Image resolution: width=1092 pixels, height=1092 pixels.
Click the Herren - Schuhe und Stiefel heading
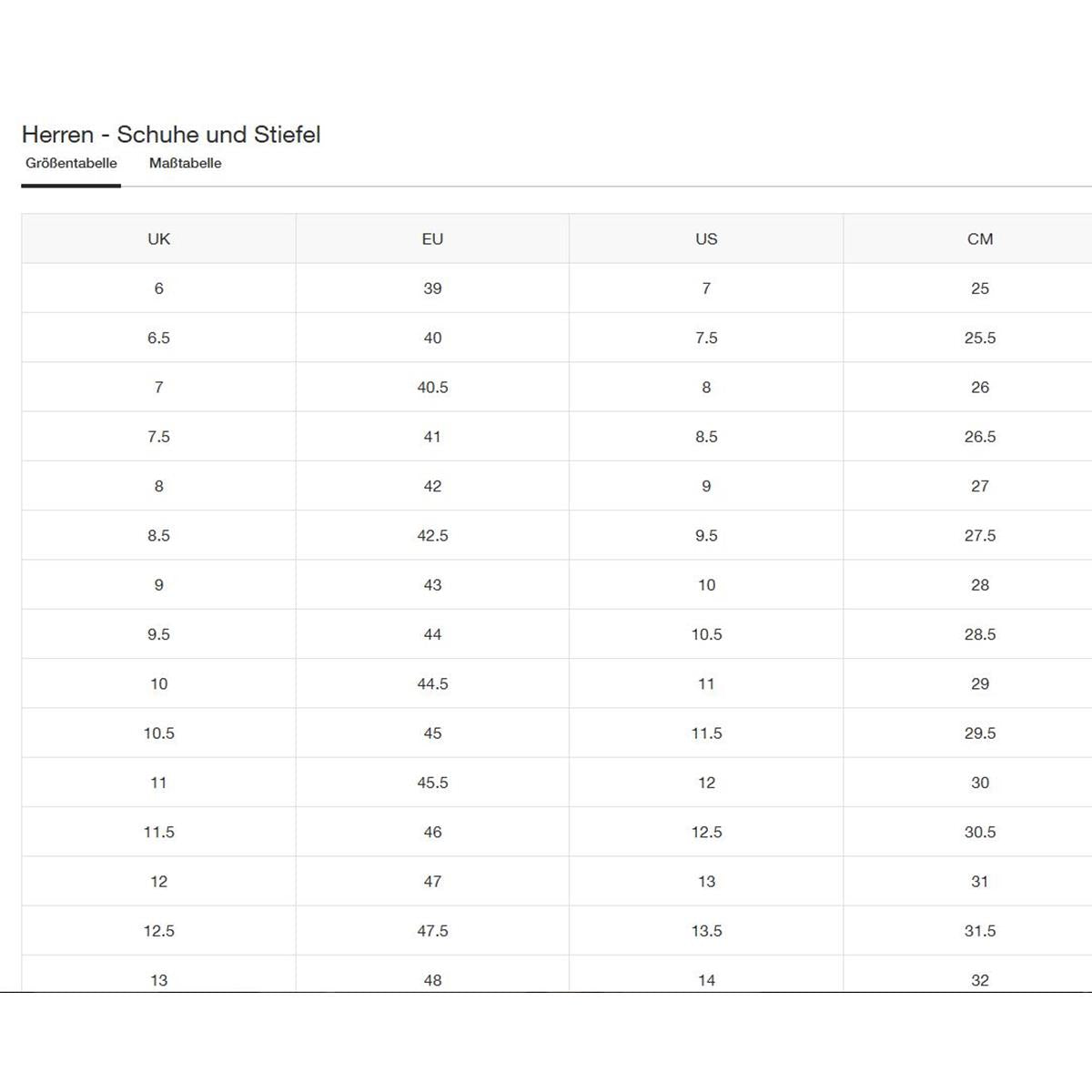point(171,135)
